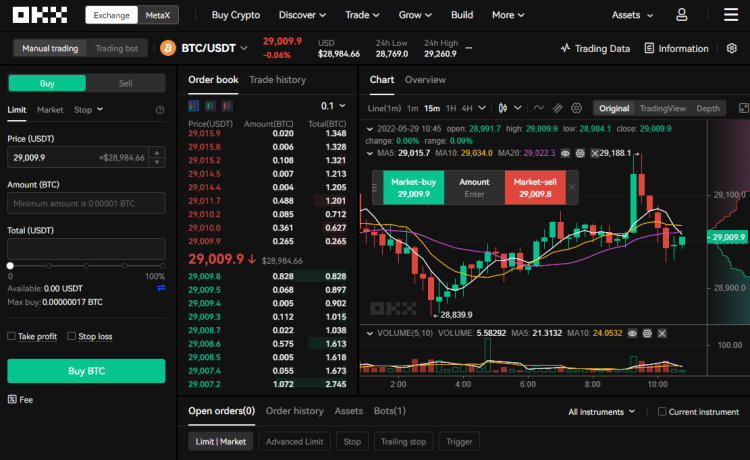Switch to MetaX mode
Screen dimensions: 750x460
coord(158,15)
